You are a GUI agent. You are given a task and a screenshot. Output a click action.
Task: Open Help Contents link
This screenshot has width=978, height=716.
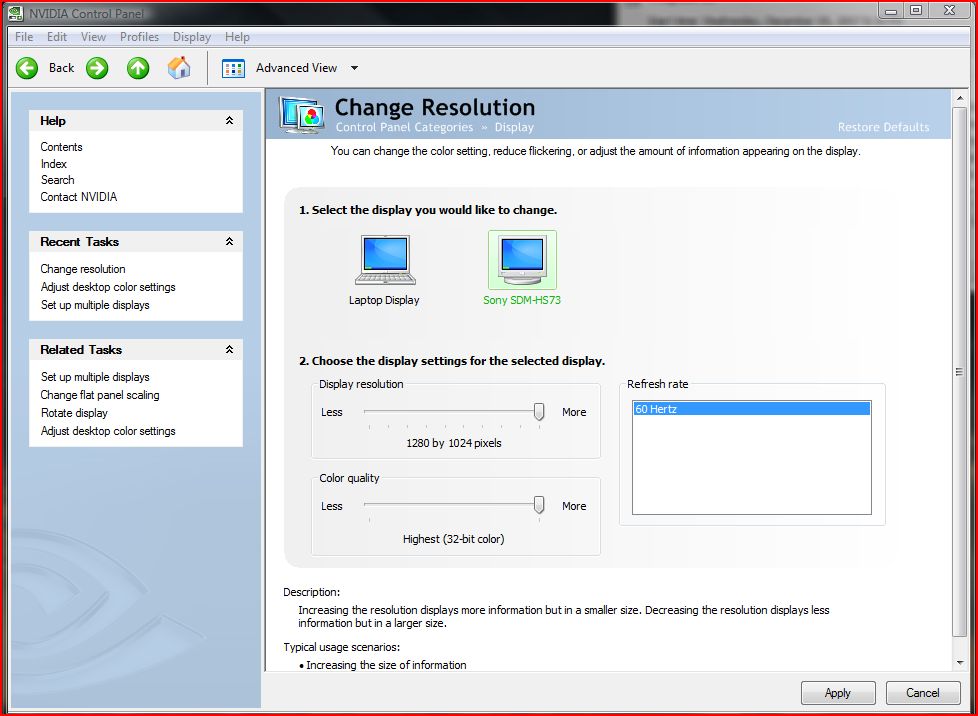pos(61,147)
